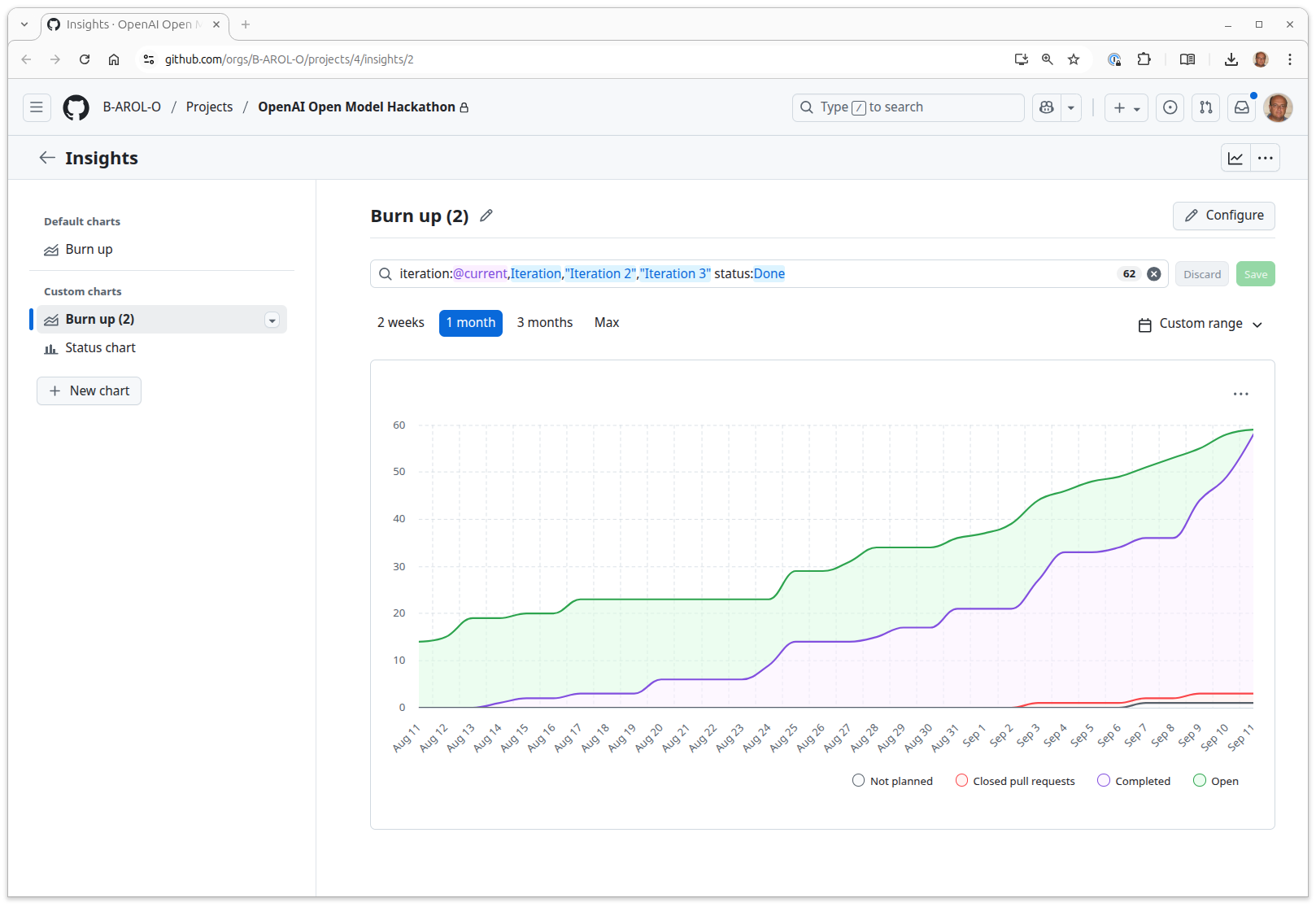Toggle the Closed pull requests legend series
The height and width of the screenshot is (907, 1316).
click(x=1015, y=781)
